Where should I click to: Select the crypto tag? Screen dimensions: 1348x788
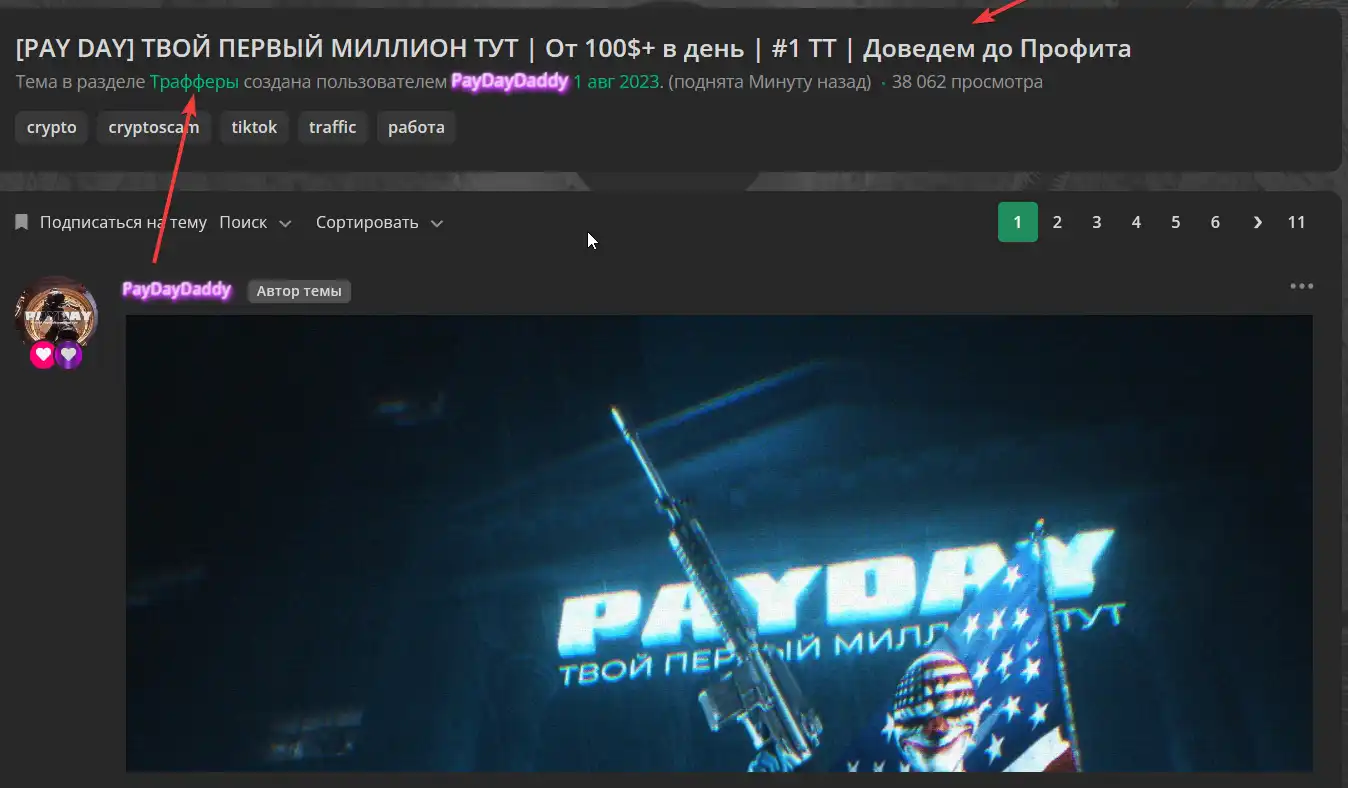pyautogui.click(x=51, y=128)
